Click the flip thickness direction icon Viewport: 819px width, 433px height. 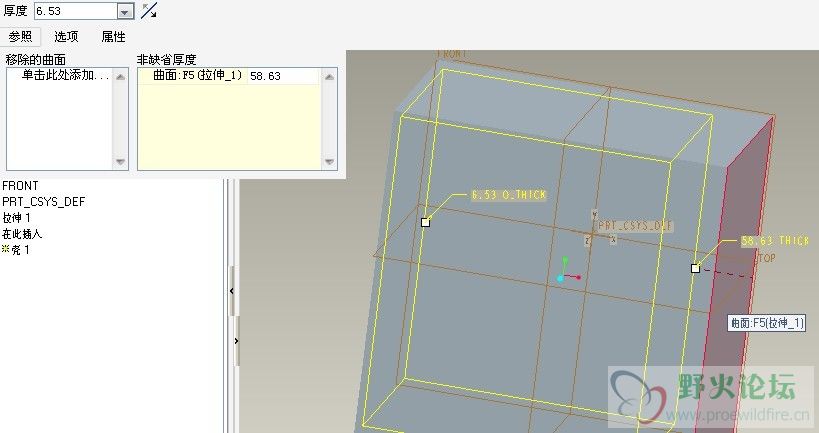point(149,10)
